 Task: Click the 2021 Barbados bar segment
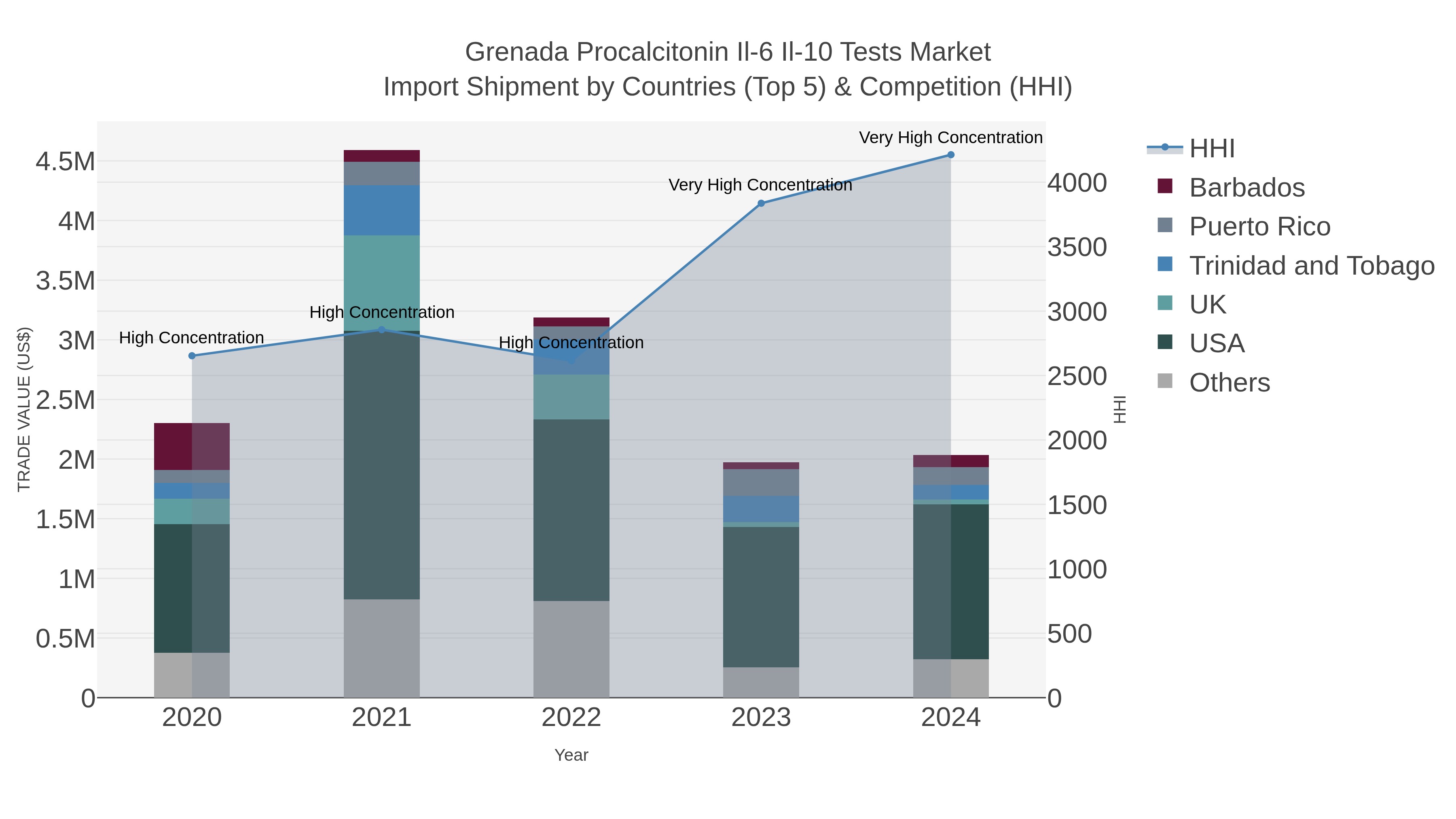click(381, 156)
